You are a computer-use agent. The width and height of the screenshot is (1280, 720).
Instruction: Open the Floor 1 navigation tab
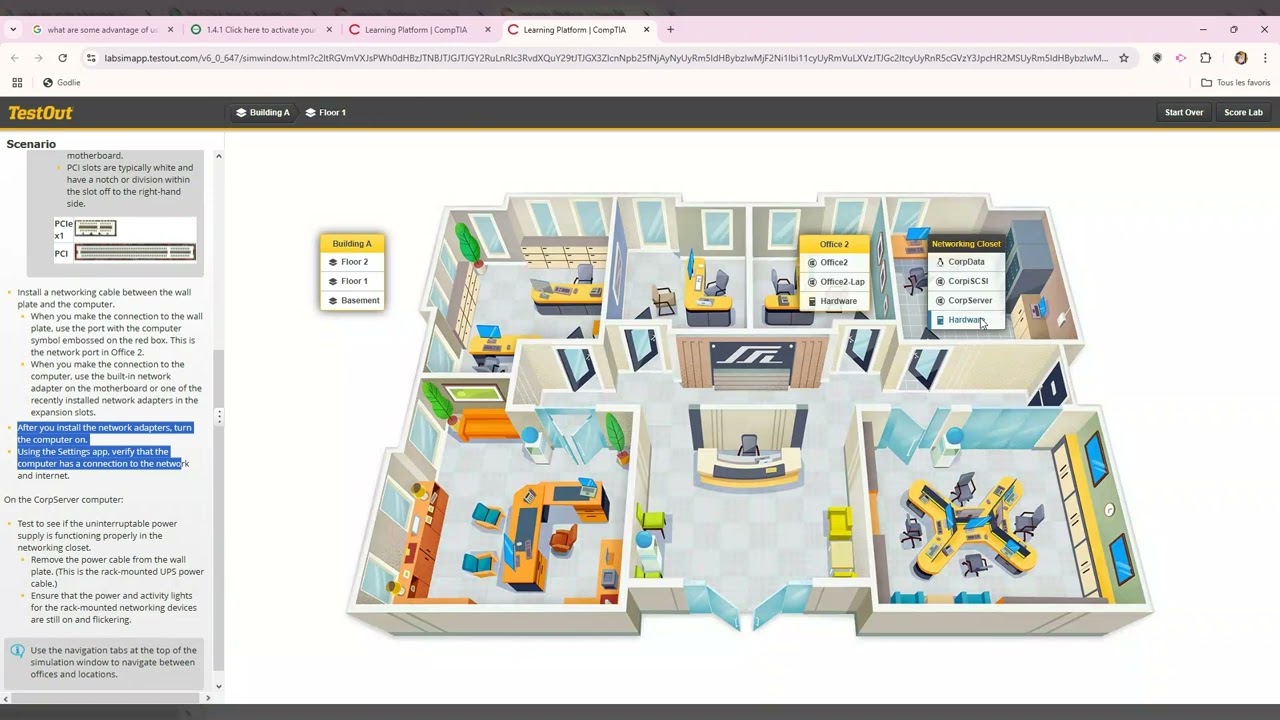326,112
